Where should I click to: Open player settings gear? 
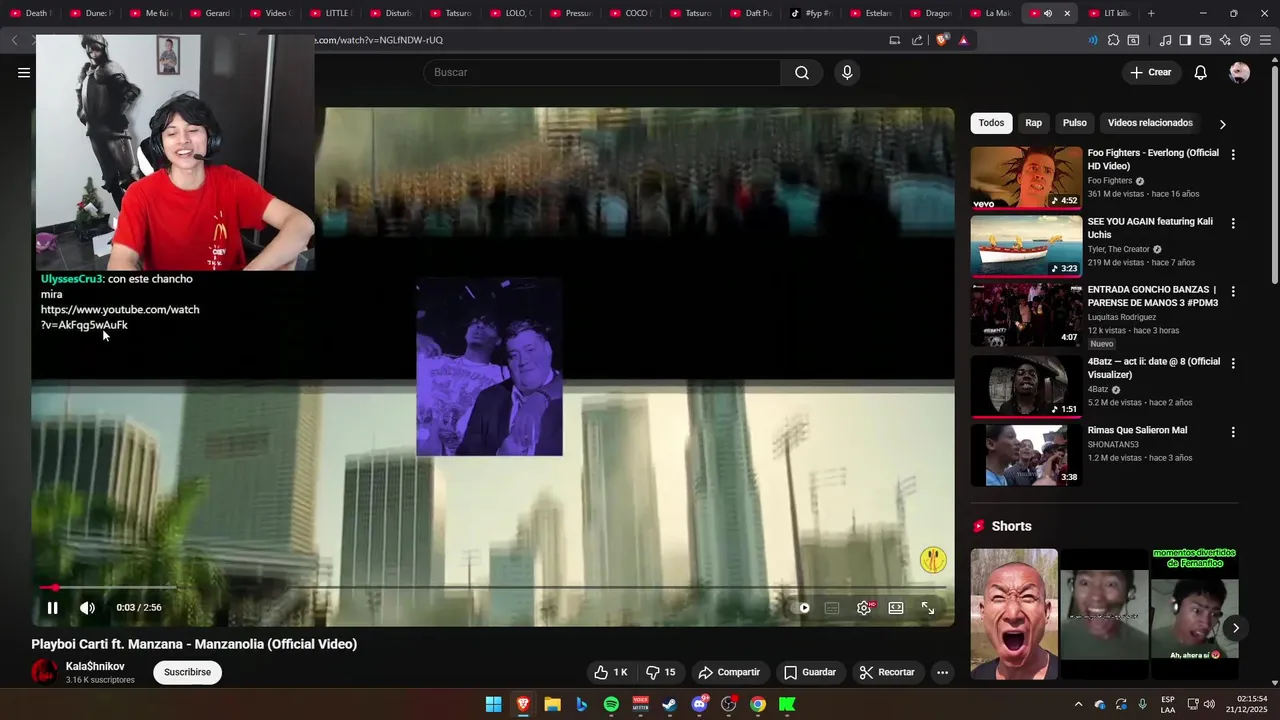click(865, 607)
